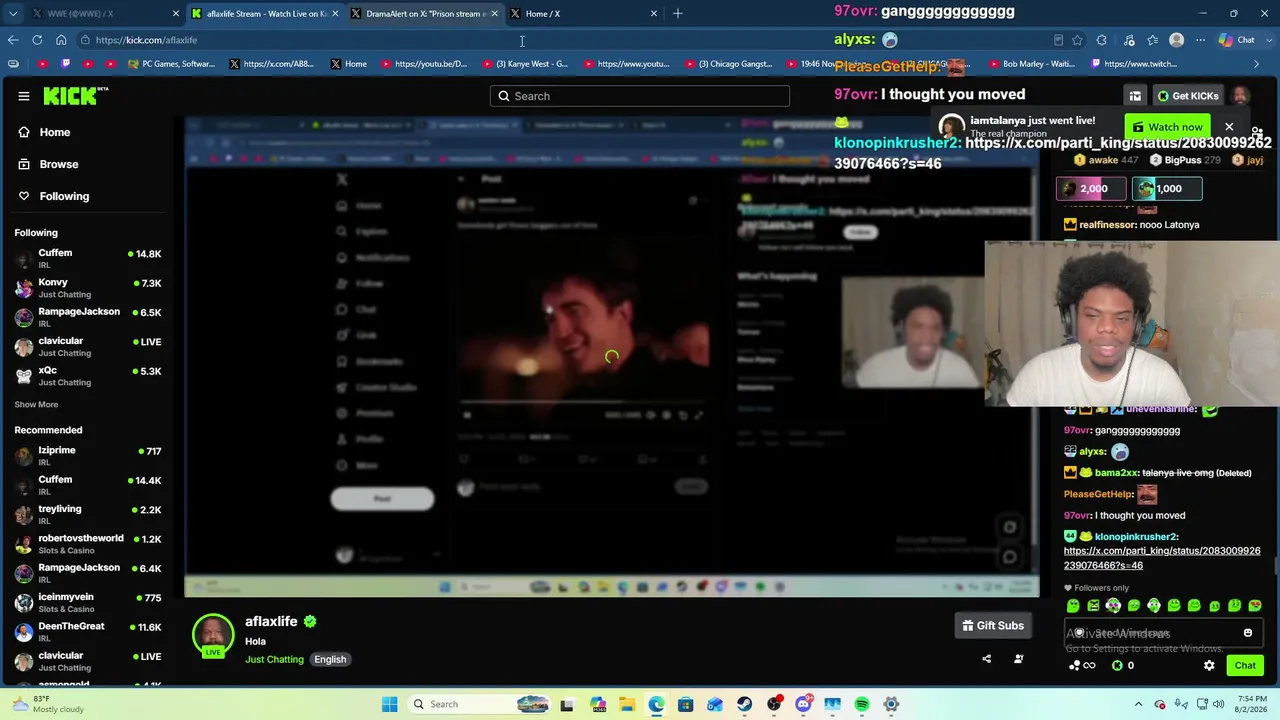Click the Get KICKs button

point(1188,96)
